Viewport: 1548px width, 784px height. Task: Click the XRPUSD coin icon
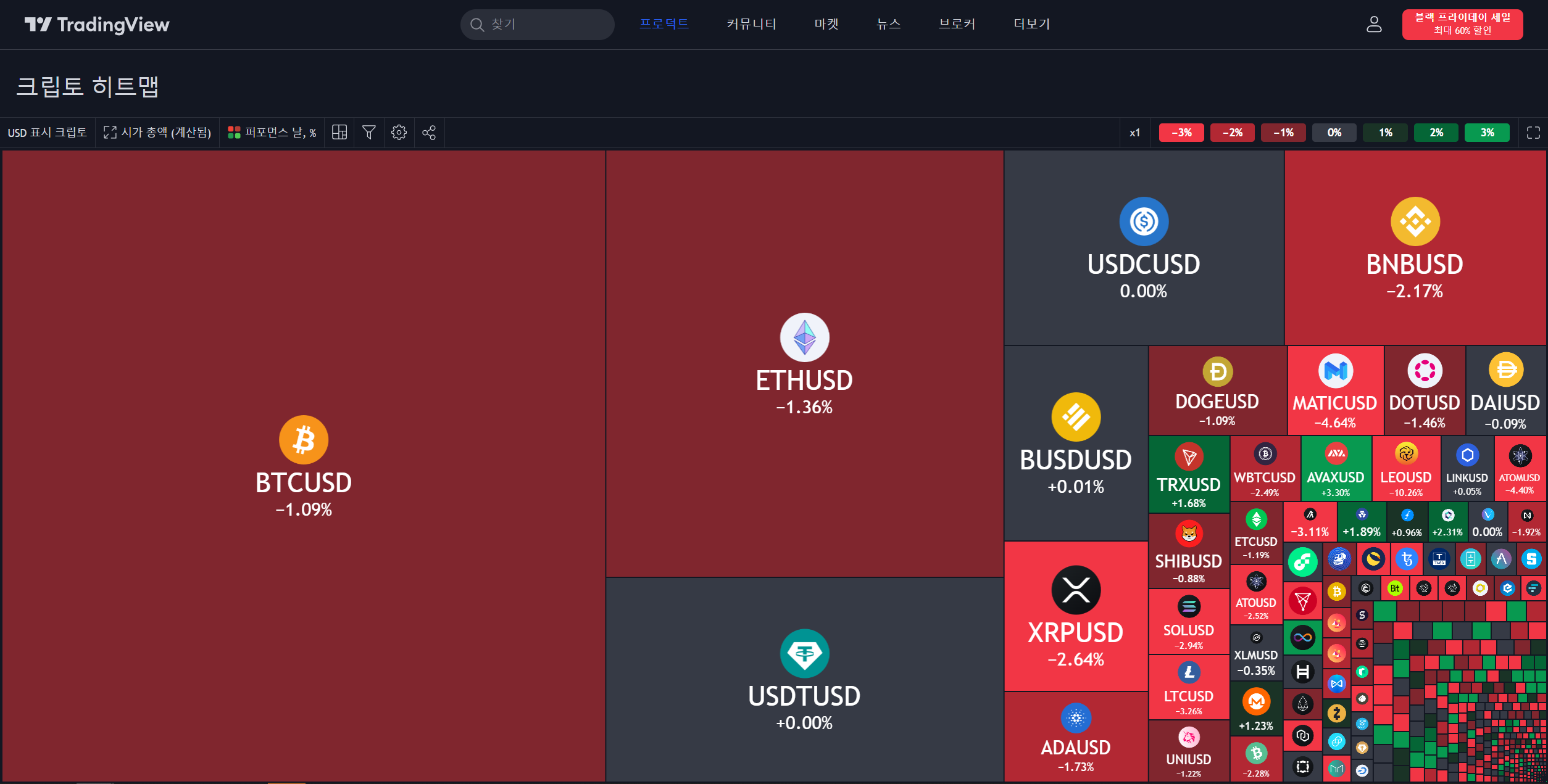click(1076, 590)
